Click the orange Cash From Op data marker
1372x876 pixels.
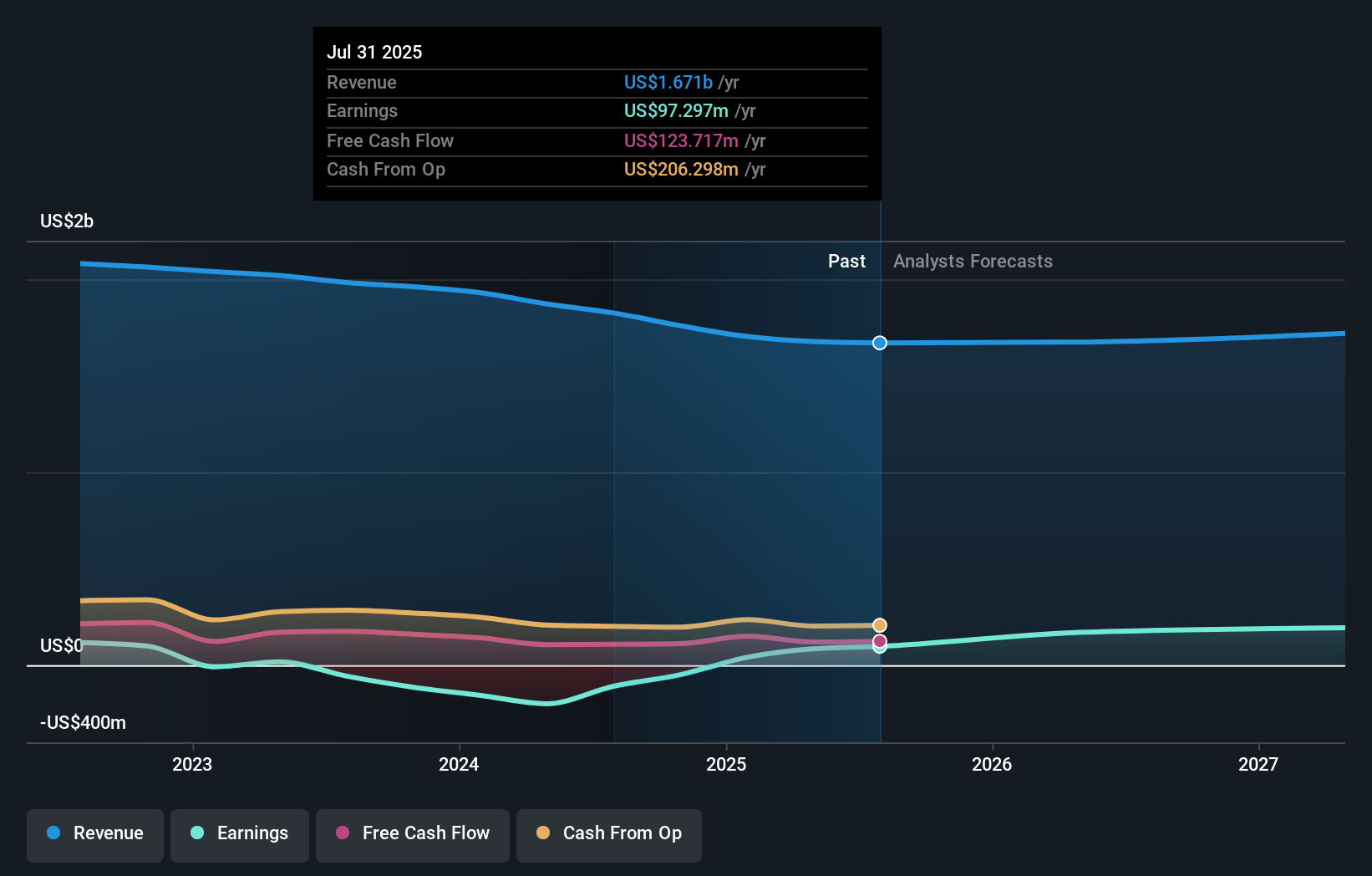880,625
